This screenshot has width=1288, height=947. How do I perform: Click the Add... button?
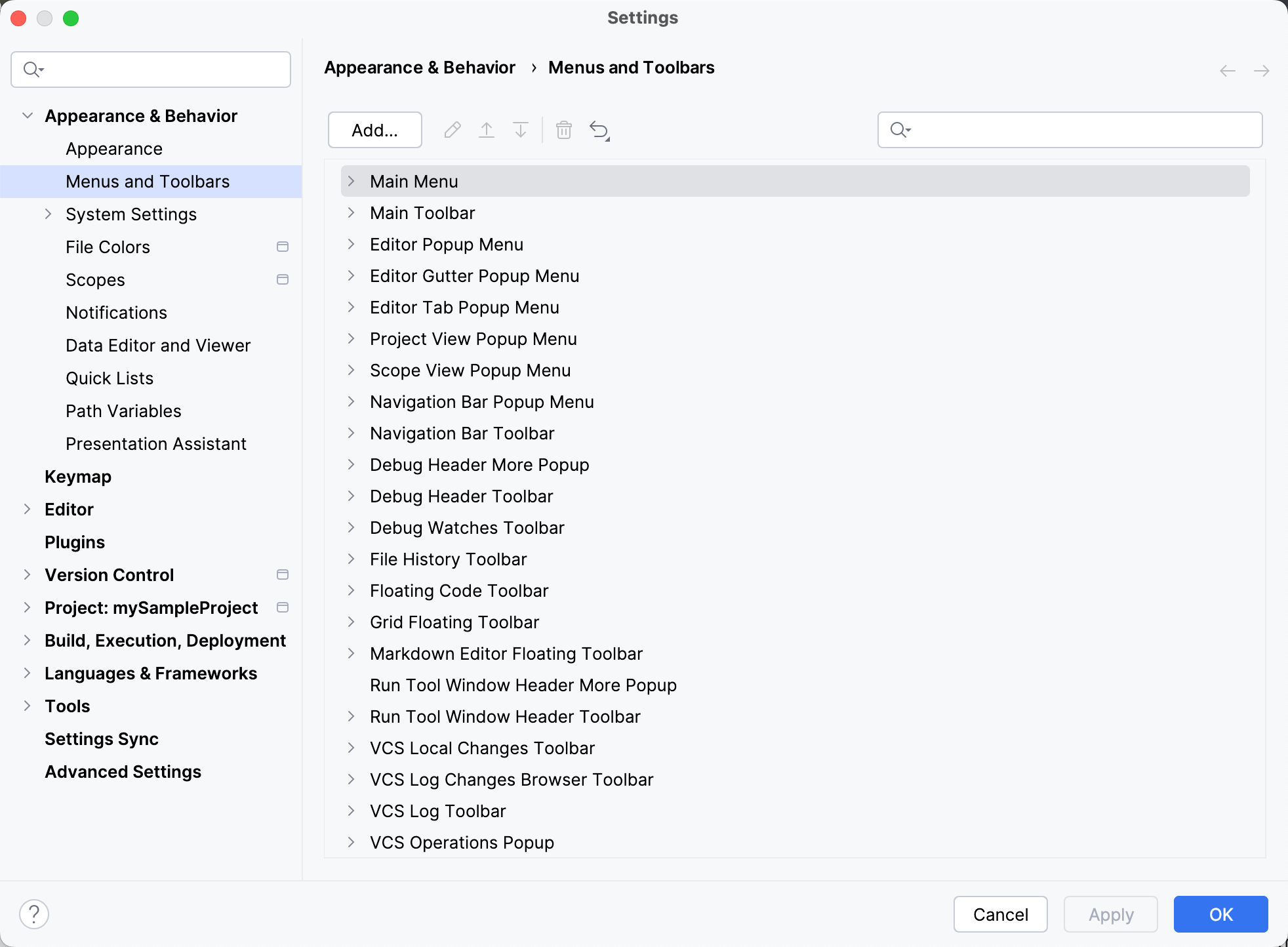click(375, 130)
